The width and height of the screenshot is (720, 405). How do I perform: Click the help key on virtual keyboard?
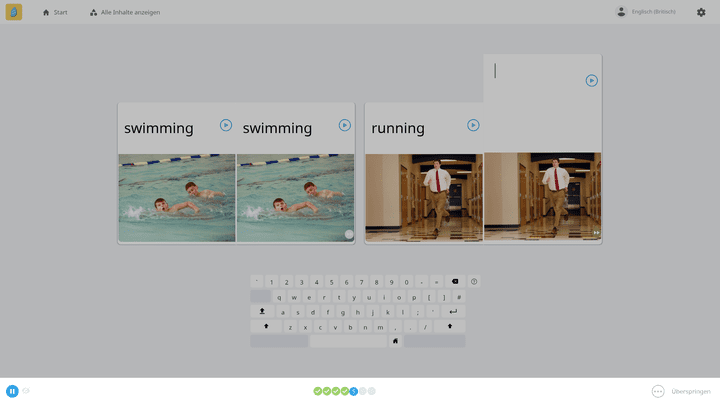point(474,281)
